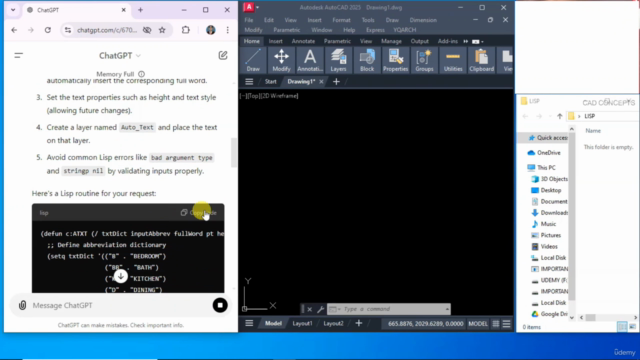Open command line customize wrench
Viewport: 640px width, 360px height.
[320, 309]
